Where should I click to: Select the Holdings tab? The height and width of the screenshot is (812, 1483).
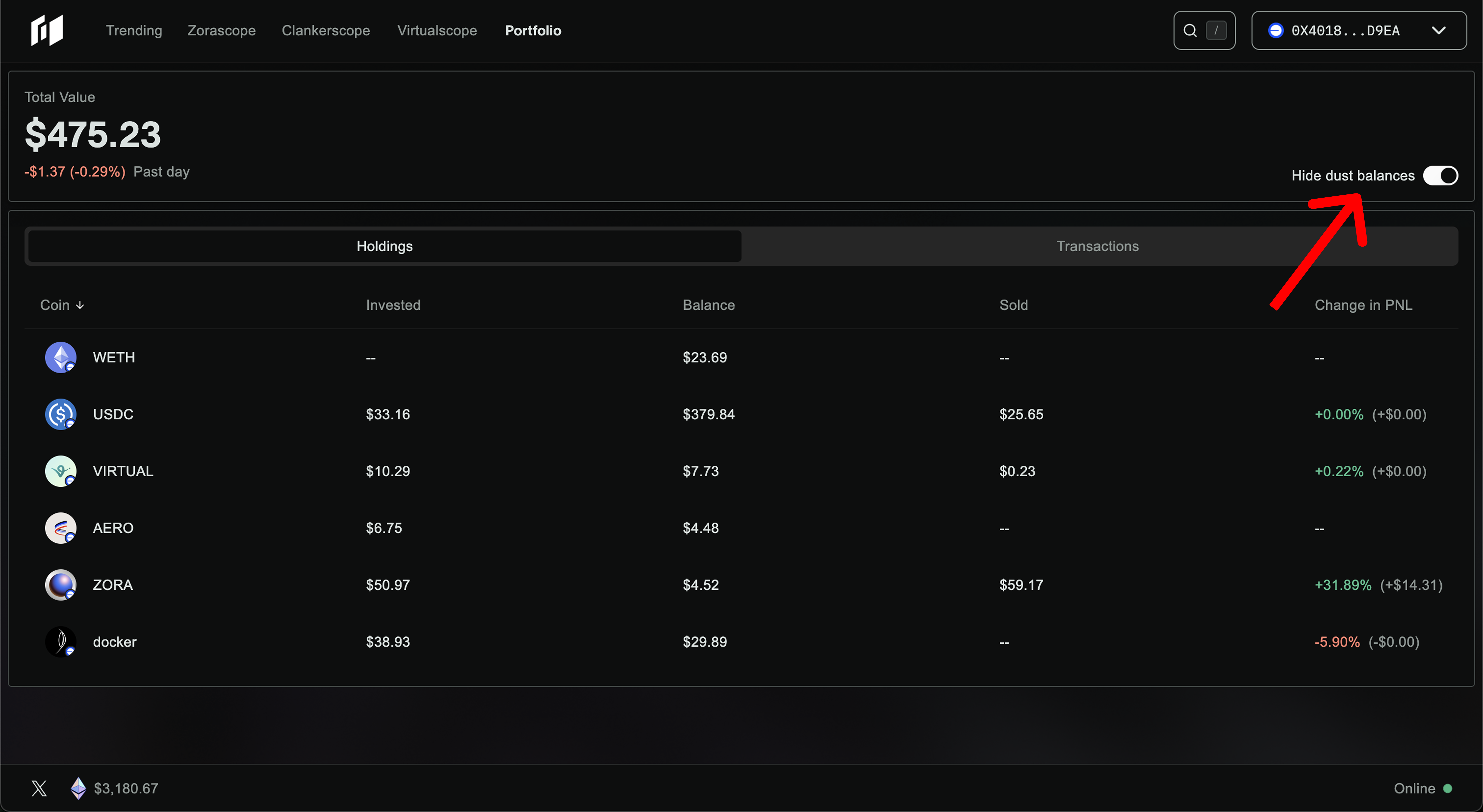pos(384,246)
